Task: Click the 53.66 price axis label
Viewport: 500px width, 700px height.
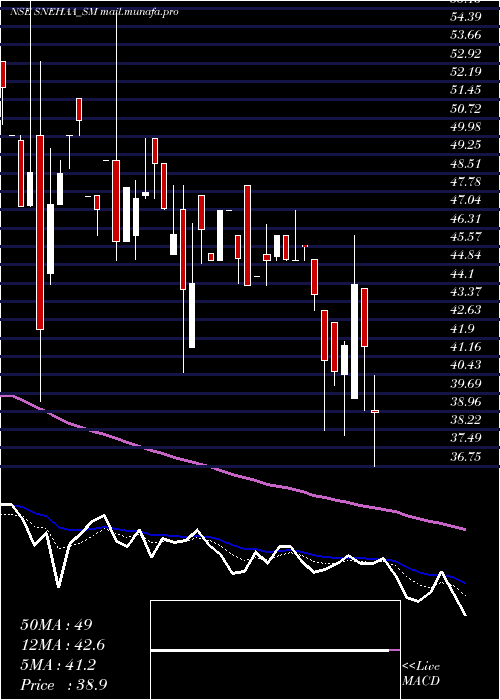Action: [x=464, y=35]
